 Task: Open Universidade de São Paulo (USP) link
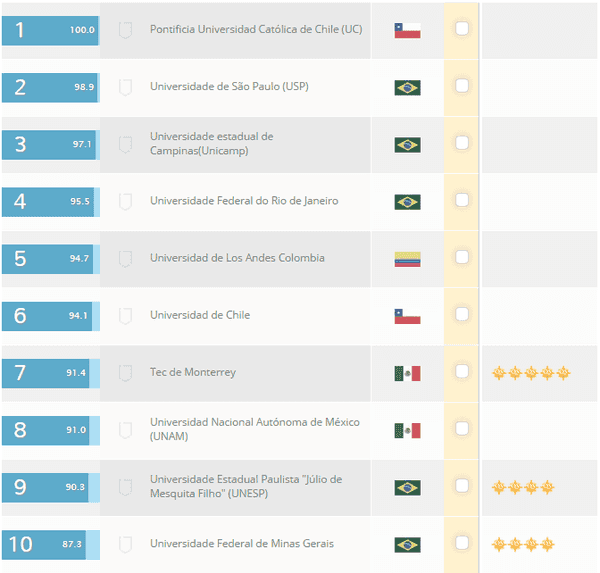(229, 87)
